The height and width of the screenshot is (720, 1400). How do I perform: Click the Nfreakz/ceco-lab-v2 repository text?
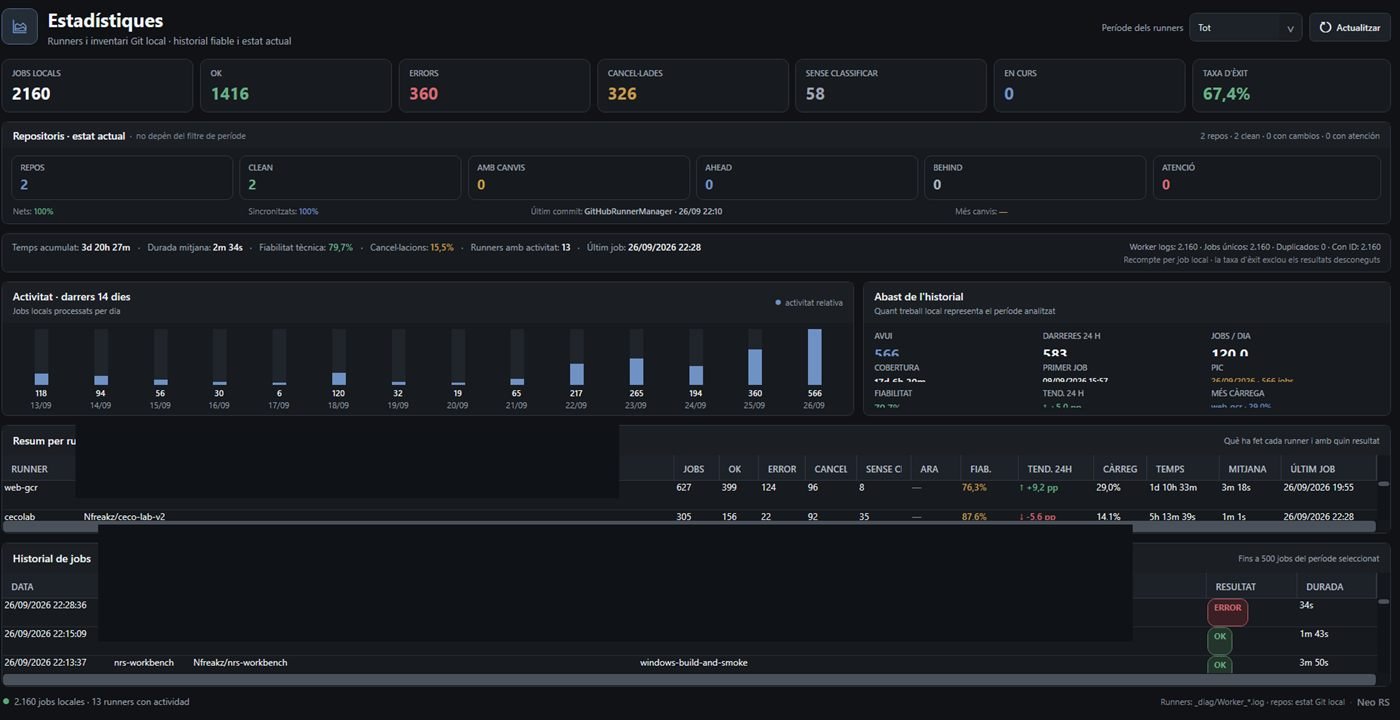[x=124, y=517]
